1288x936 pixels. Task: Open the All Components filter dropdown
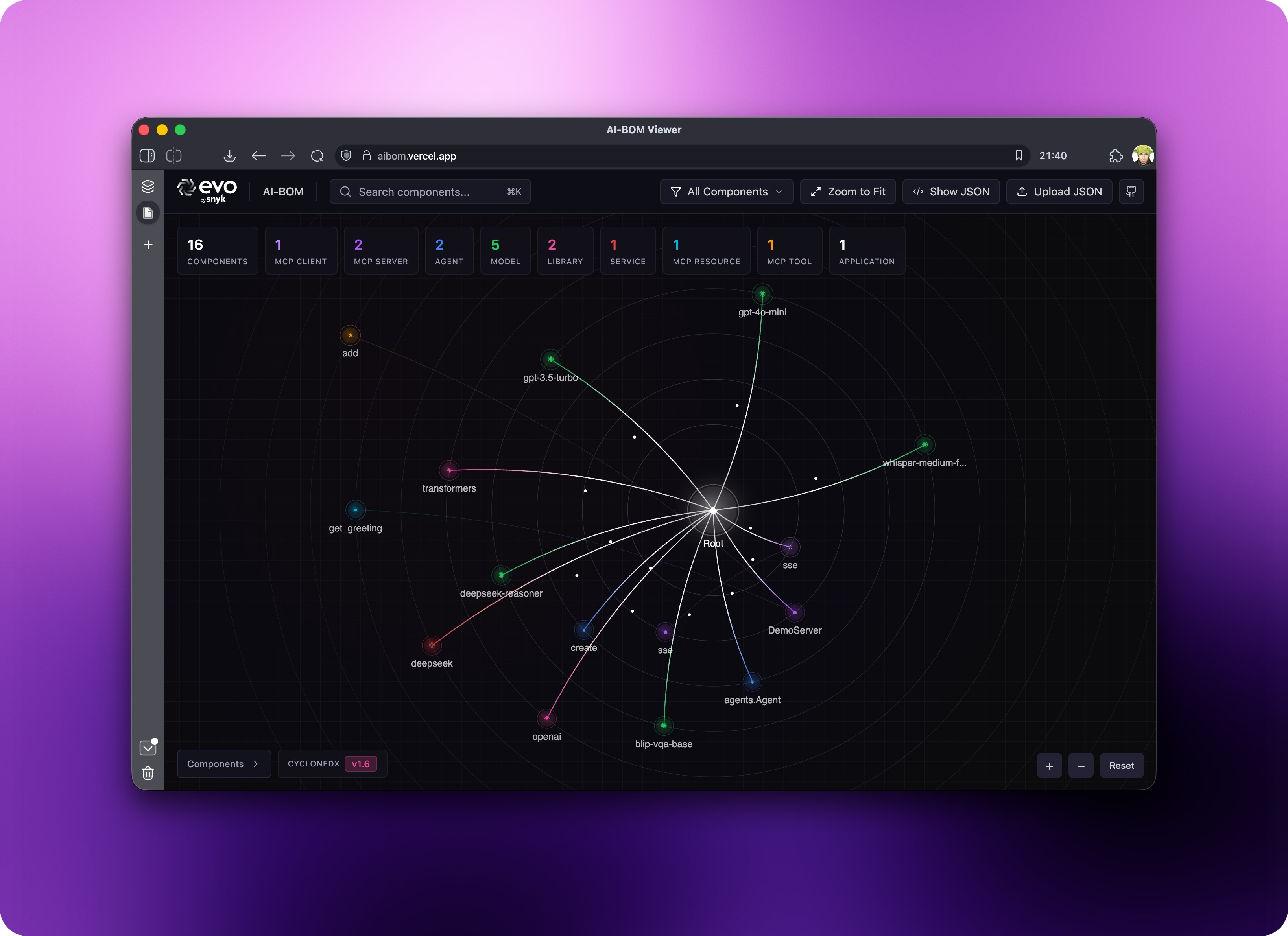coord(726,192)
